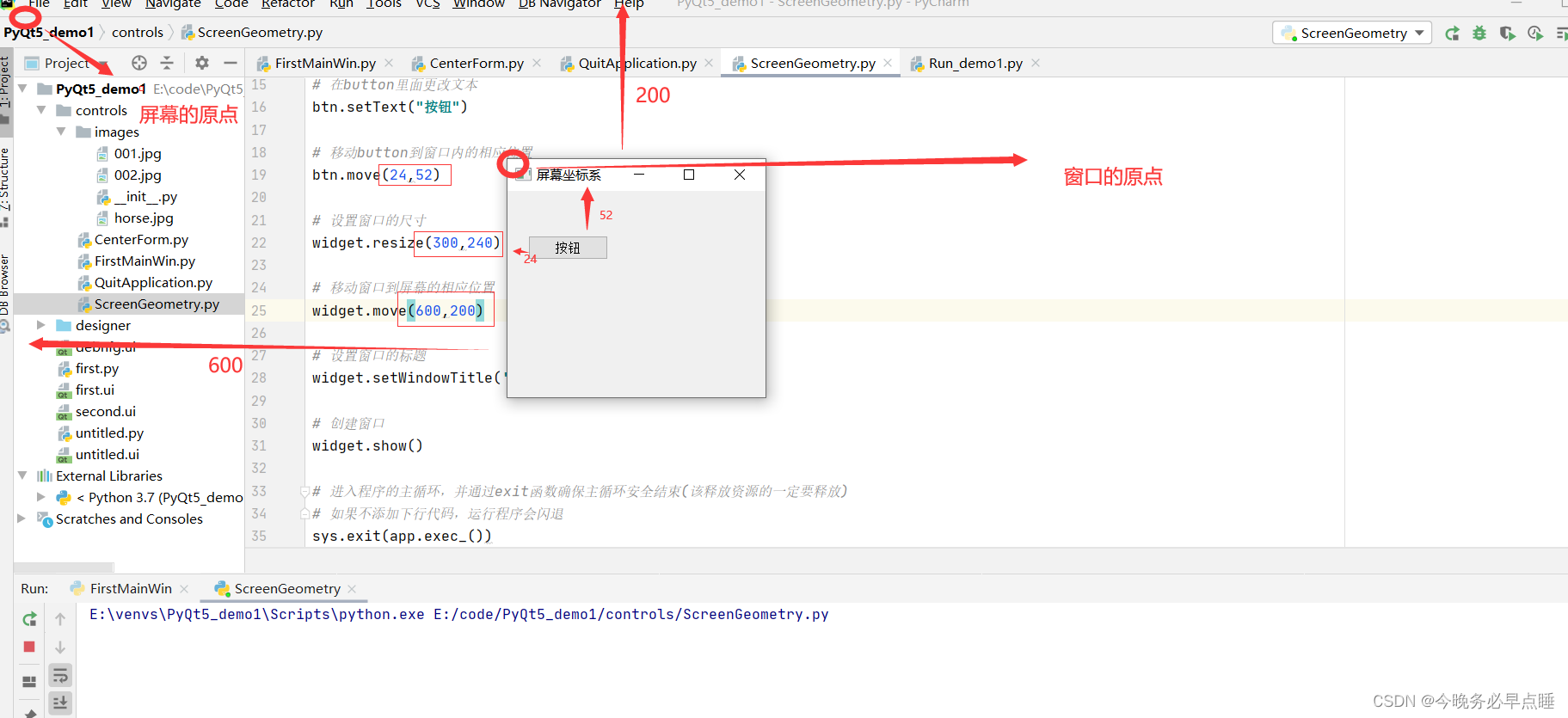Open the ScreenGeometry run configuration dropdown
1568x718 pixels.
1353,33
